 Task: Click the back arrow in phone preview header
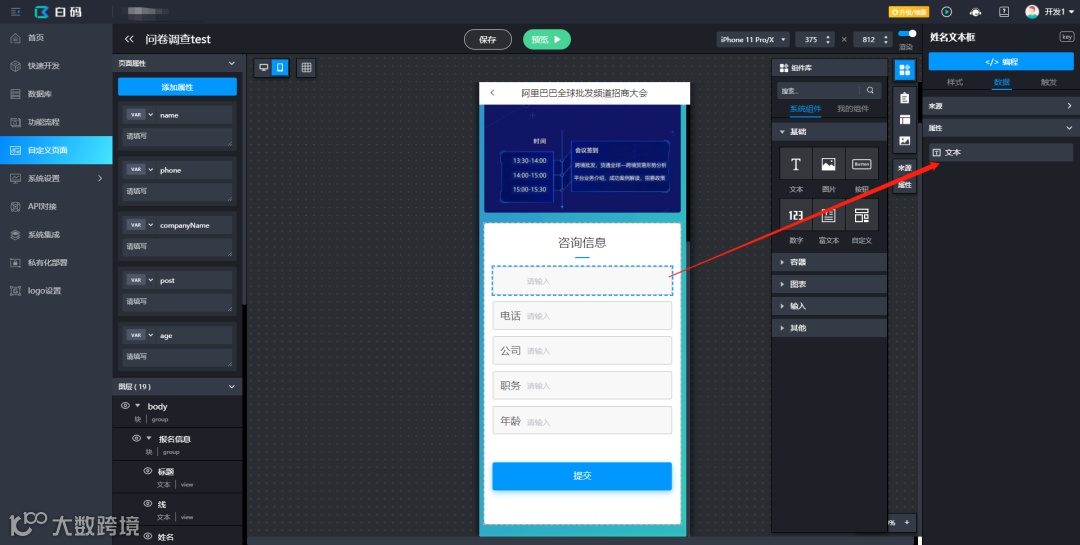coord(492,92)
